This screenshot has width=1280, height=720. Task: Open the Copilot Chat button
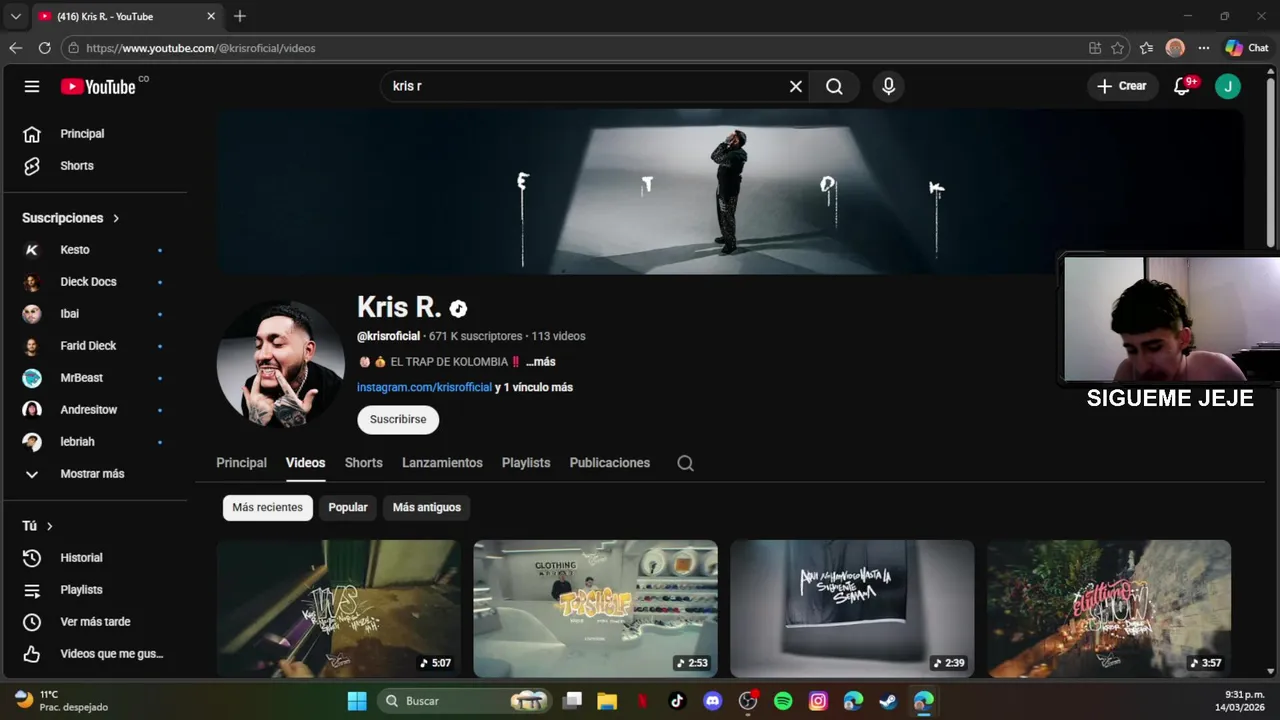click(x=1247, y=48)
